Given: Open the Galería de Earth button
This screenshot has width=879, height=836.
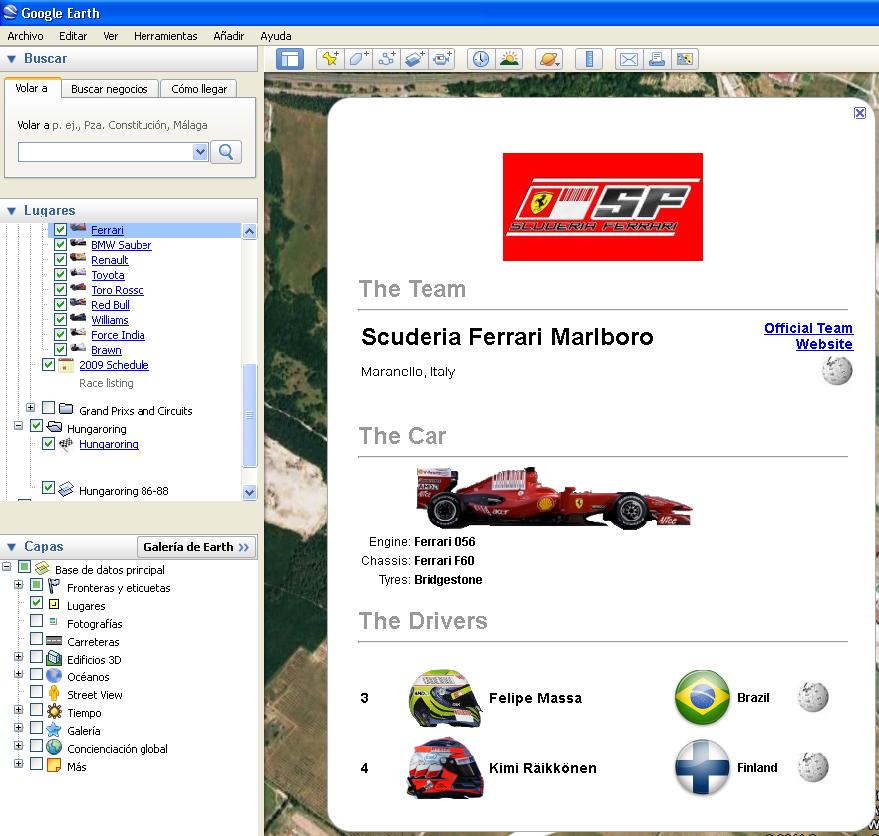Looking at the screenshot, I should pyautogui.click(x=196, y=547).
